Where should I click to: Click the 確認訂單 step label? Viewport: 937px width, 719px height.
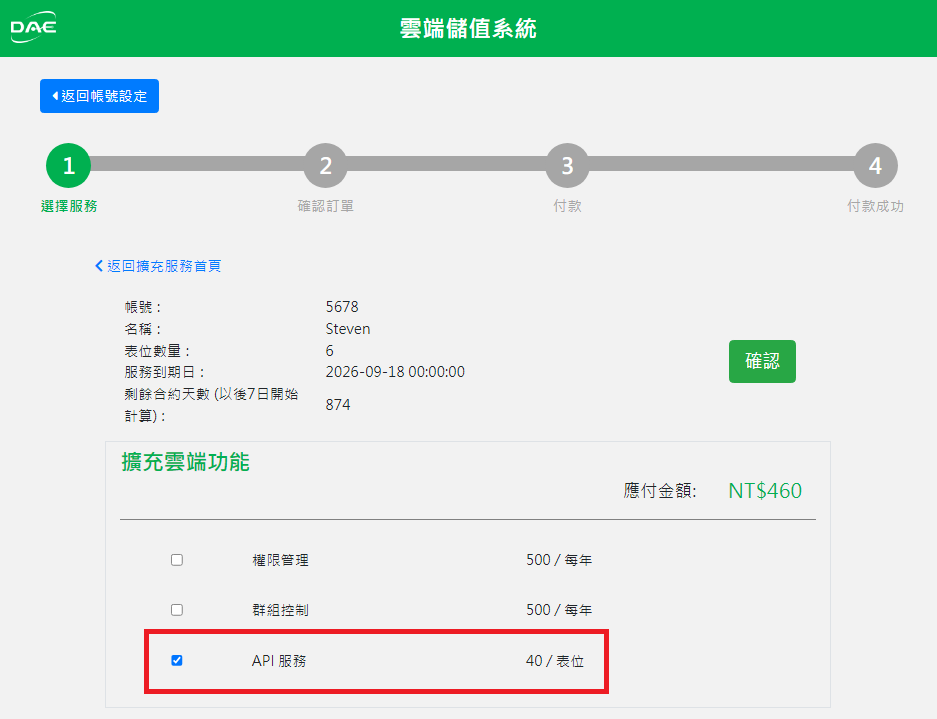[x=325, y=207]
